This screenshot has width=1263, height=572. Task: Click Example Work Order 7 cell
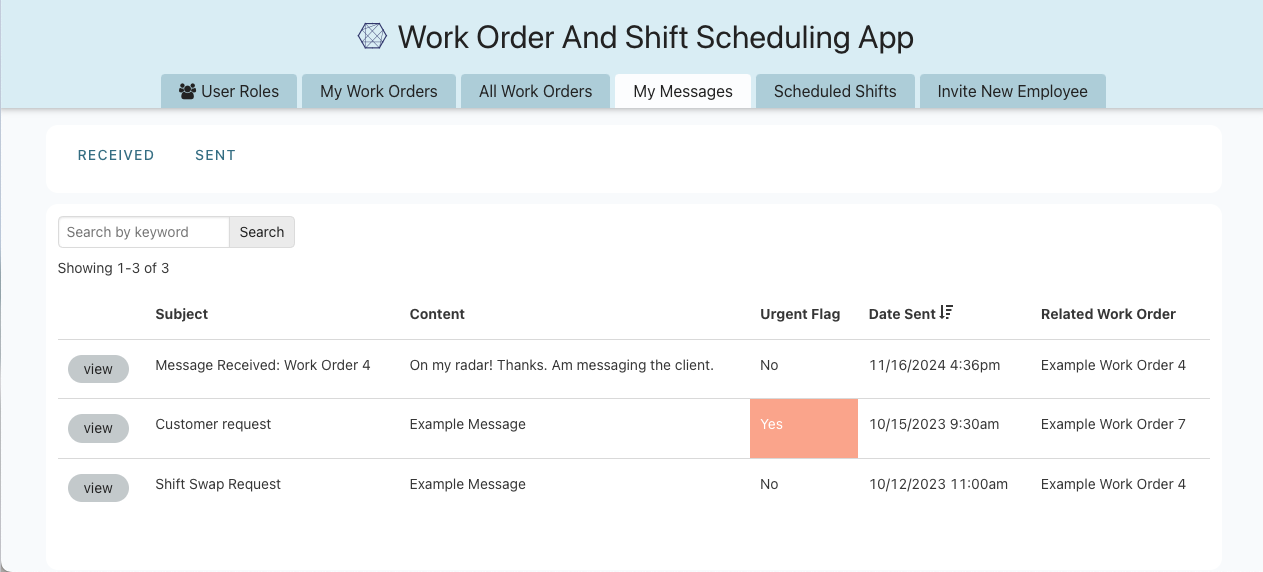pyautogui.click(x=1113, y=424)
